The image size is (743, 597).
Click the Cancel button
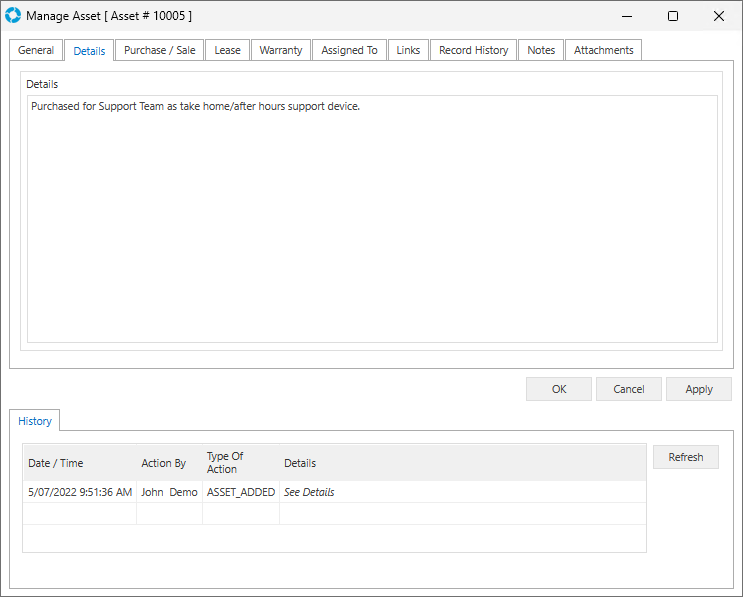tap(628, 389)
